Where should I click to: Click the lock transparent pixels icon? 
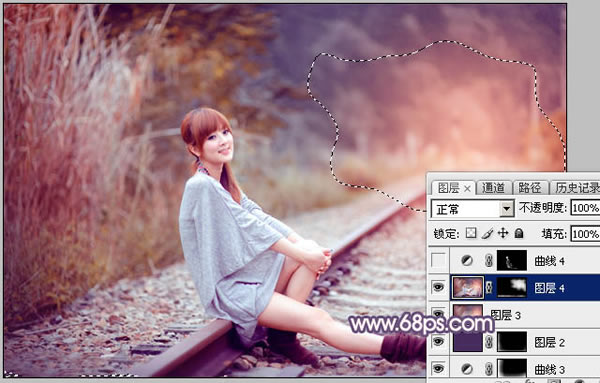coord(471,233)
